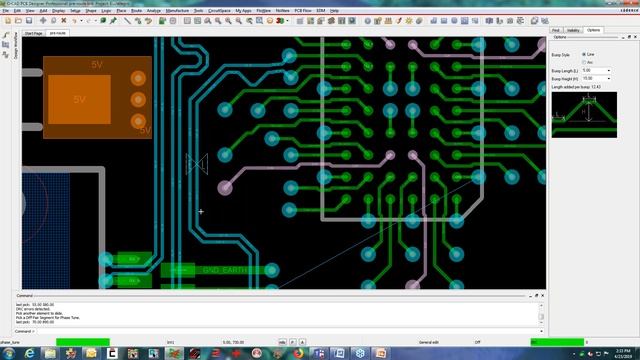The width and height of the screenshot is (640, 360).
Task: Select the Line bump style radio button
Action: (584, 54)
